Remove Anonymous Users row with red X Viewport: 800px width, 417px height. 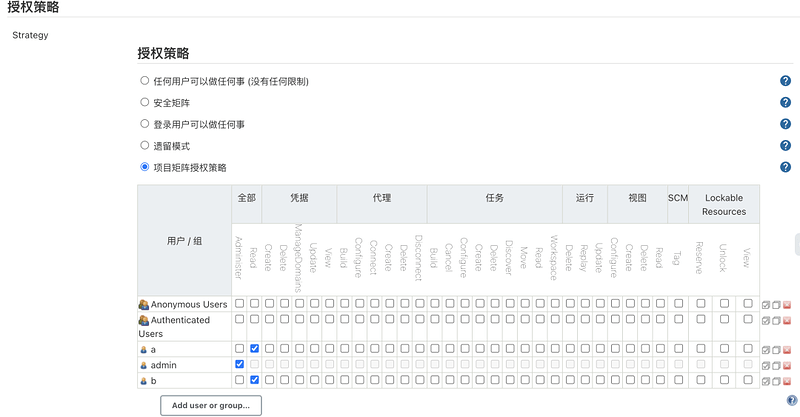tap(787, 305)
